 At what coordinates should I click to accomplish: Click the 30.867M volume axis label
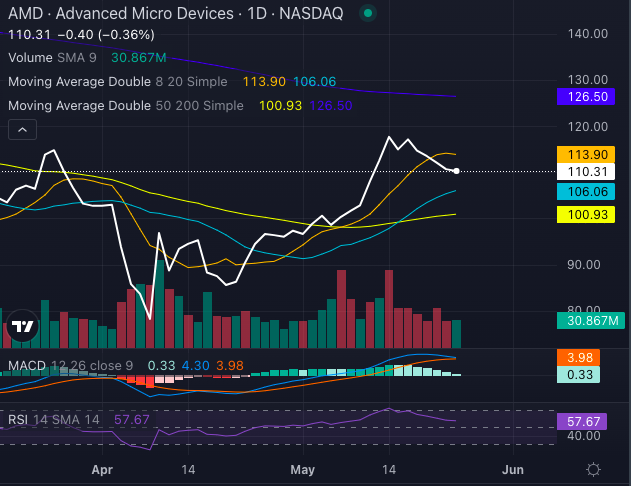tap(591, 321)
